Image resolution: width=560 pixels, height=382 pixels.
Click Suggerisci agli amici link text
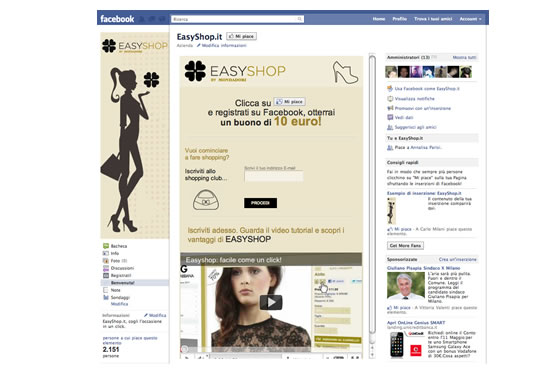coord(415,127)
